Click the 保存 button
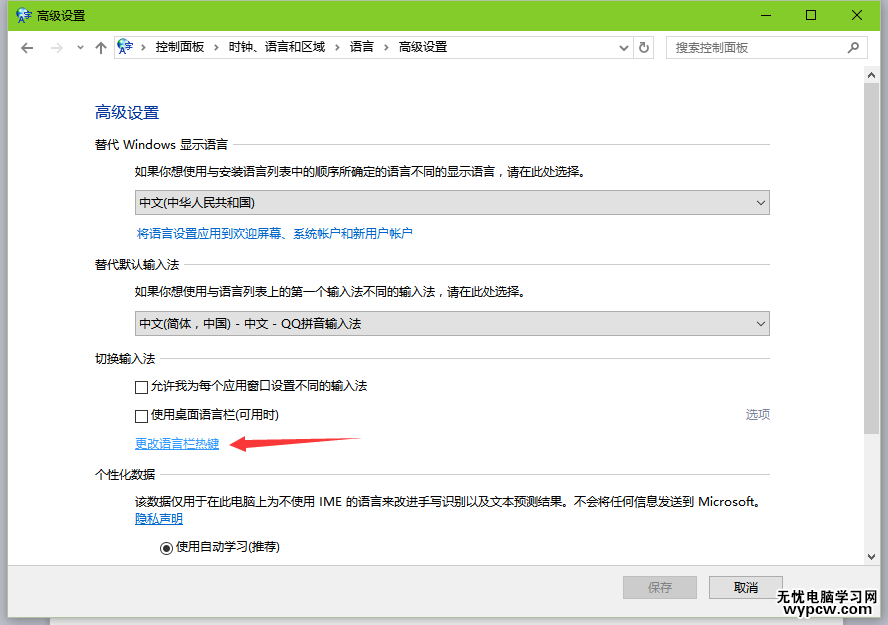Viewport: 888px width, 625px height. click(660, 588)
